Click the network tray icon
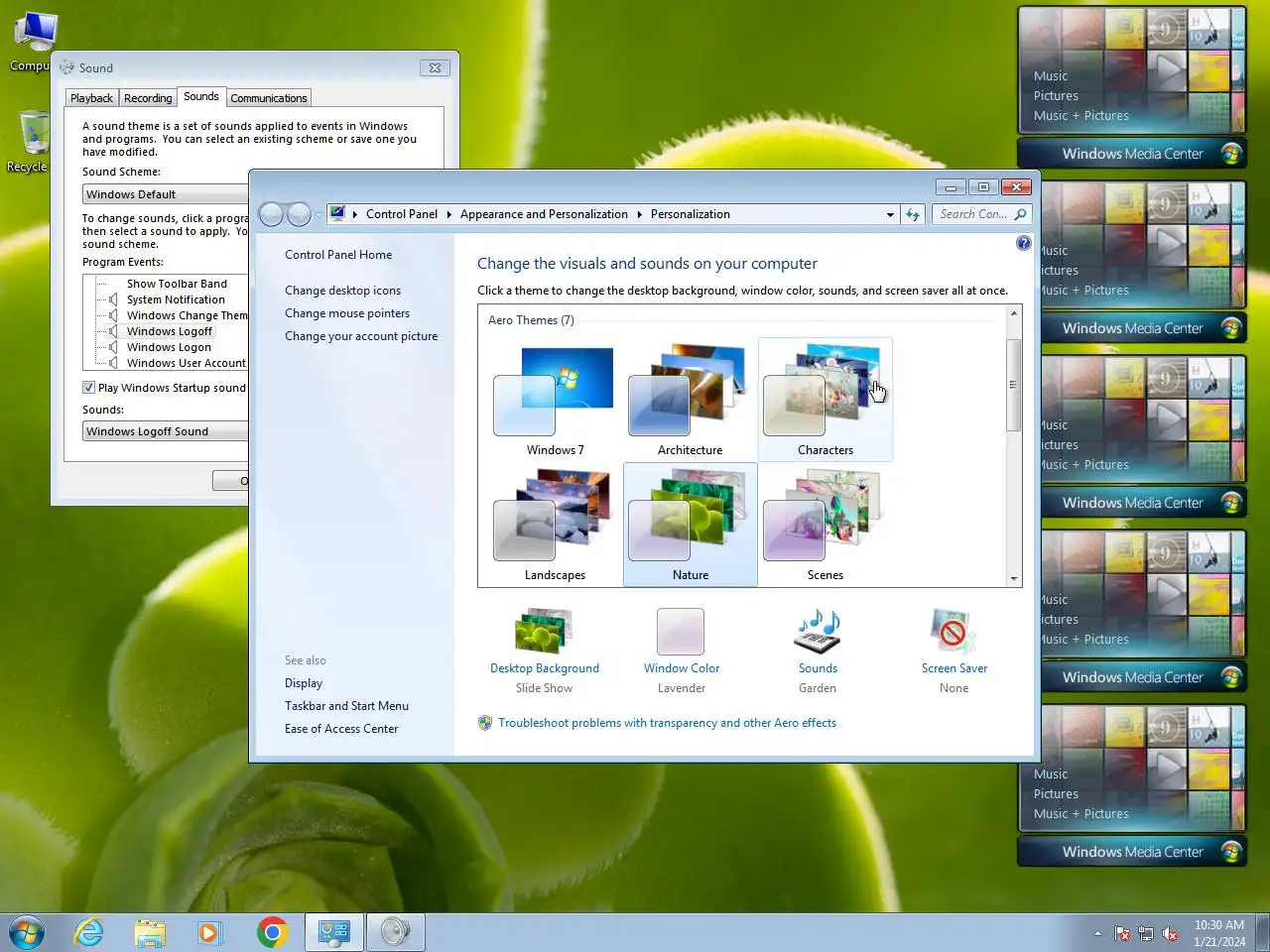The width and height of the screenshot is (1270, 952). (1146, 933)
